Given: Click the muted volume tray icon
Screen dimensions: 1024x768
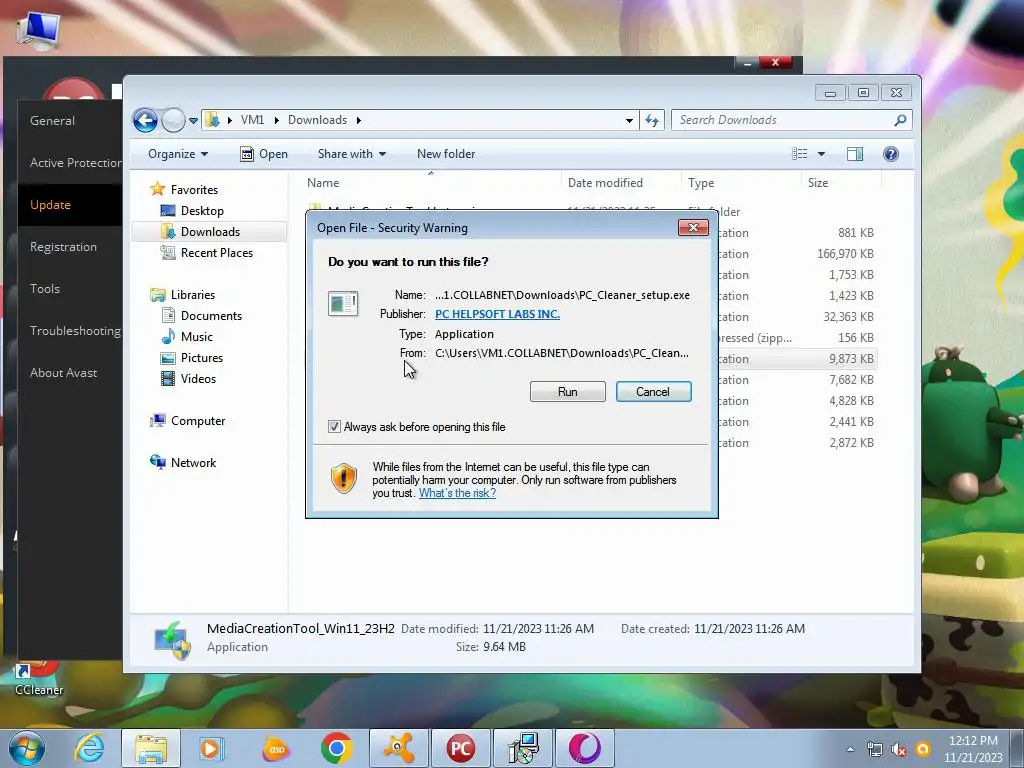Looking at the screenshot, I should (x=899, y=750).
